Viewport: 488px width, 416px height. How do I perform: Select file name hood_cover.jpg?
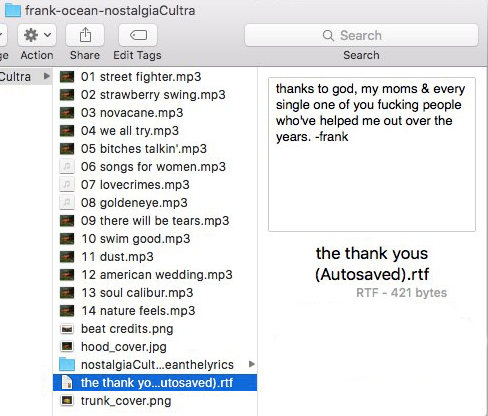pyautogui.click(x=124, y=347)
